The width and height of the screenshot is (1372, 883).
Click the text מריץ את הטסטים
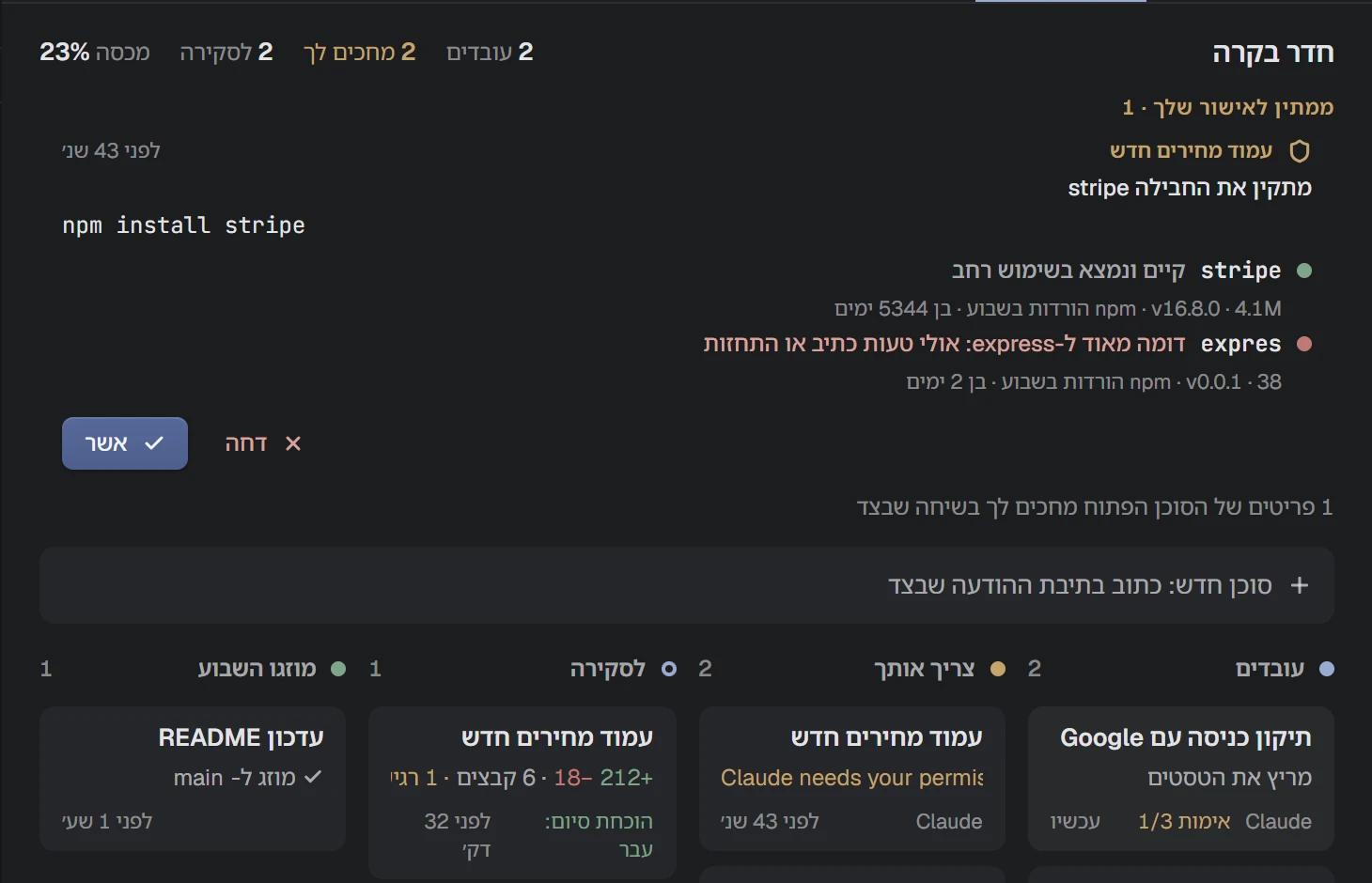click(x=1229, y=778)
